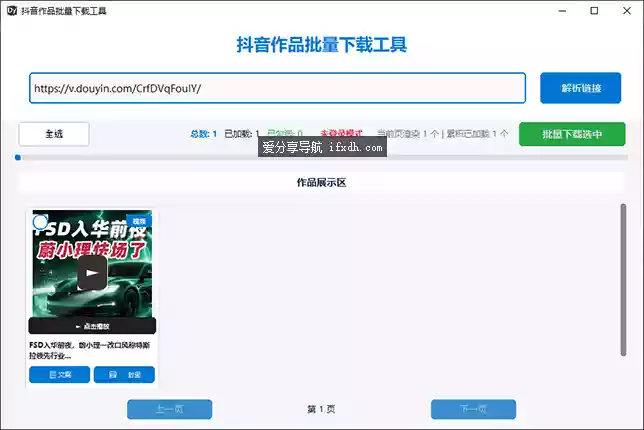Viewport: 644px width, 430px height.
Task: Click the app icon in the title bar
Action: coord(12,10)
